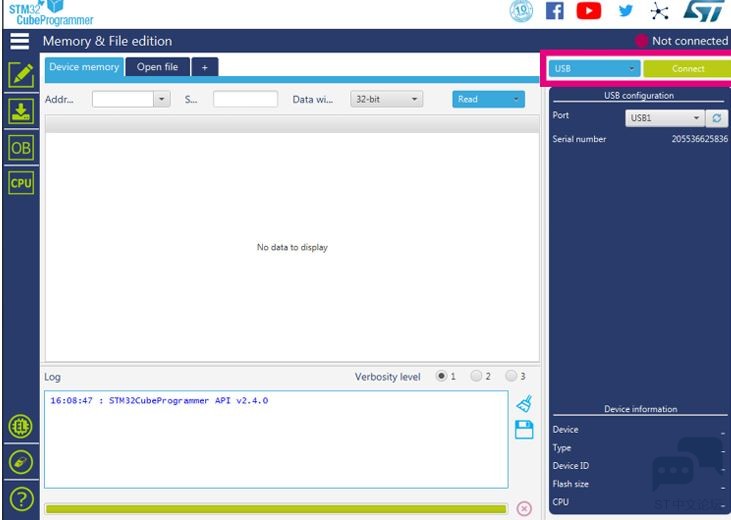Open the Erasing & Programming download icon
Screen dimensions: 731x520
pos(20,111)
